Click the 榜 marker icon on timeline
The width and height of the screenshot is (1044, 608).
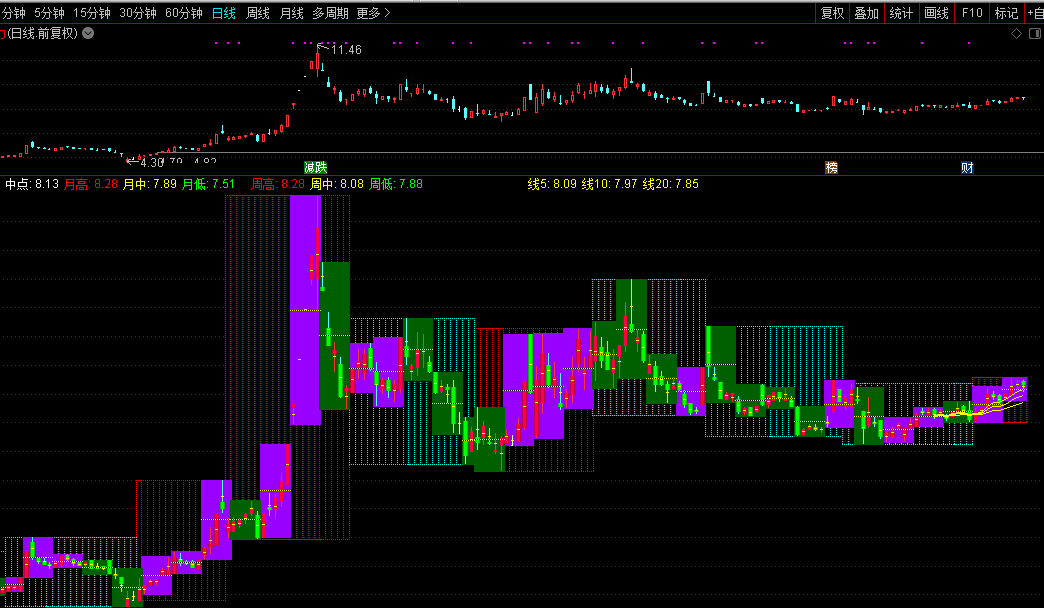click(x=831, y=167)
